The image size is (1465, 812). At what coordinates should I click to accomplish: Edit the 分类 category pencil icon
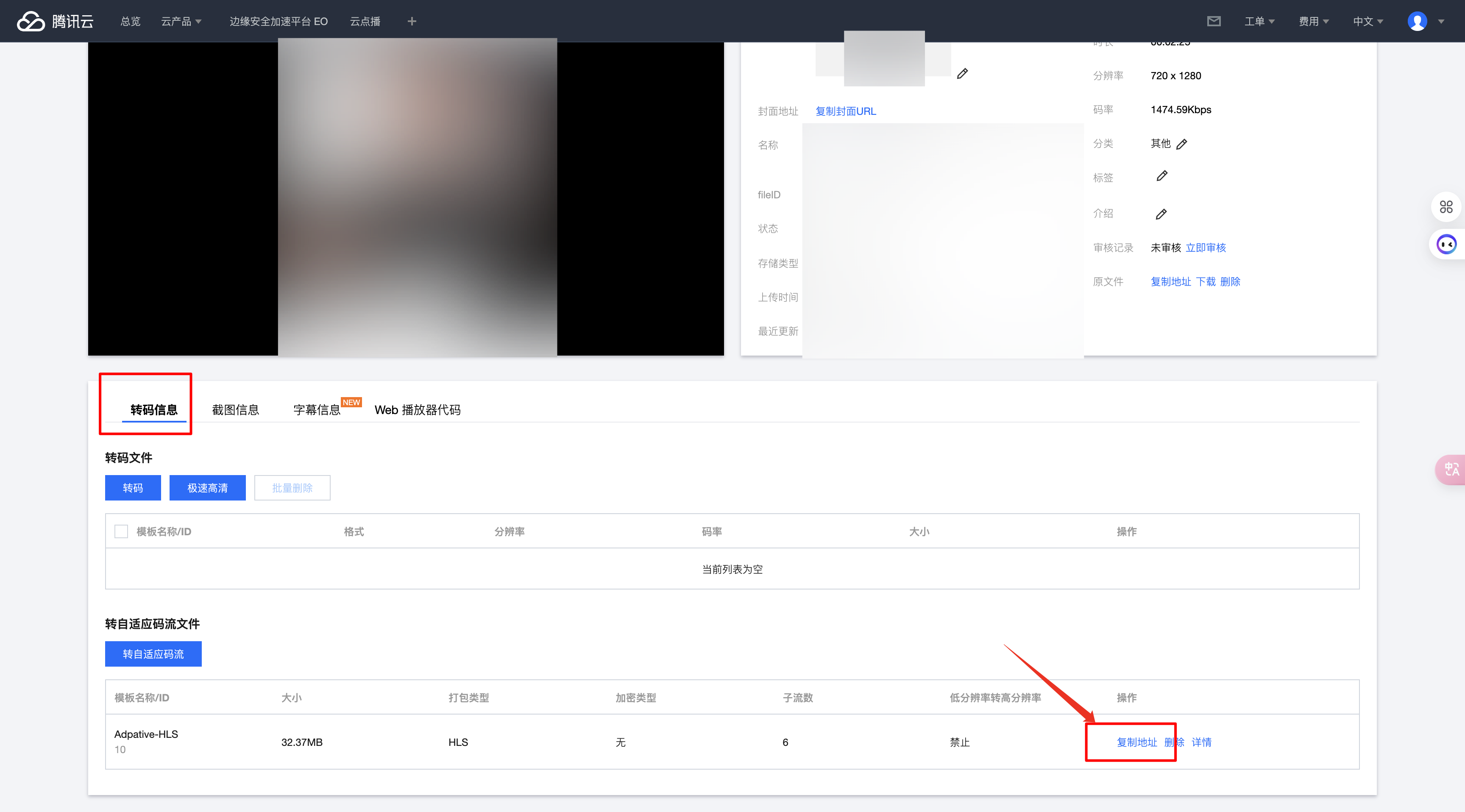1182,144
